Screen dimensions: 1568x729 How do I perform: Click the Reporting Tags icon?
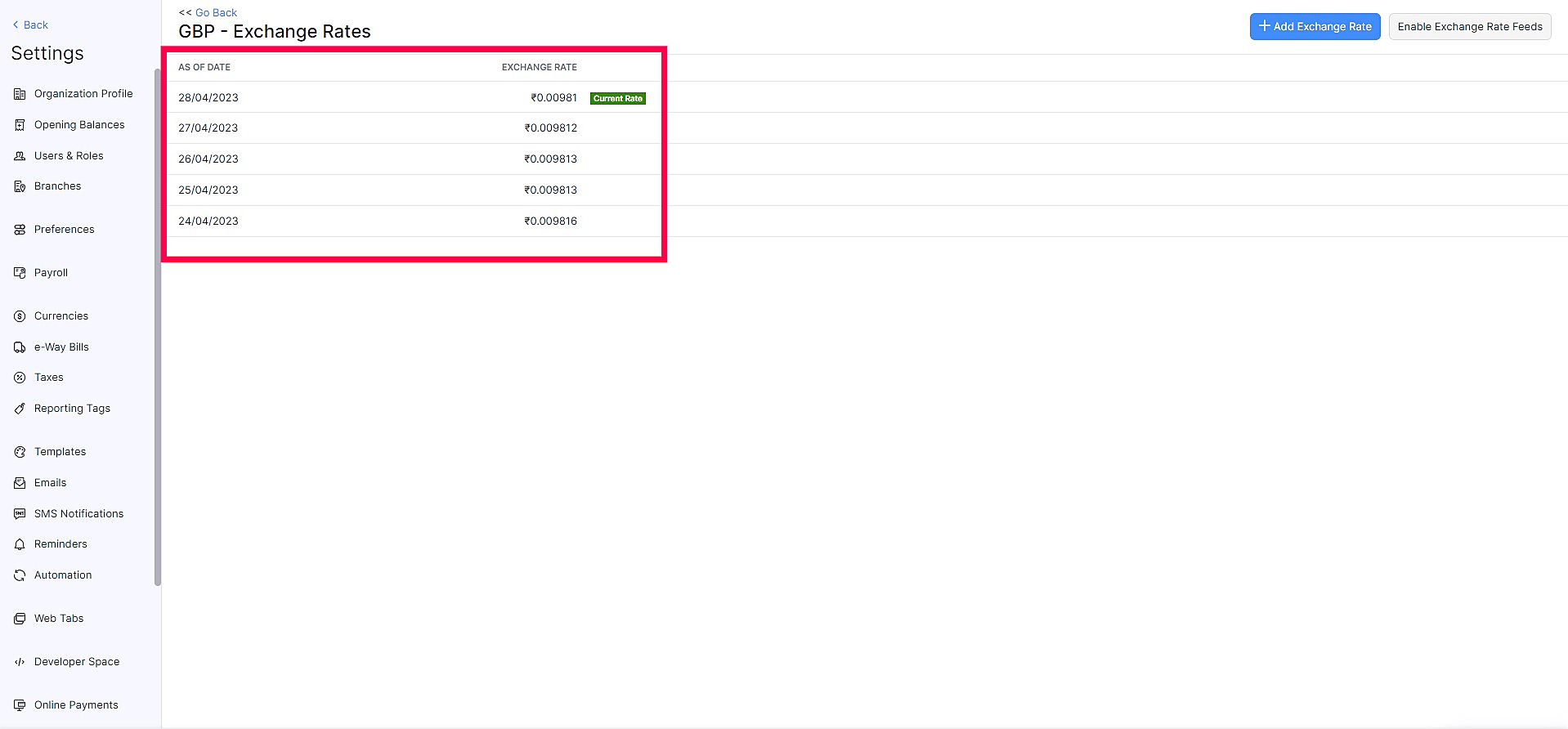click(x=20, y=409)
